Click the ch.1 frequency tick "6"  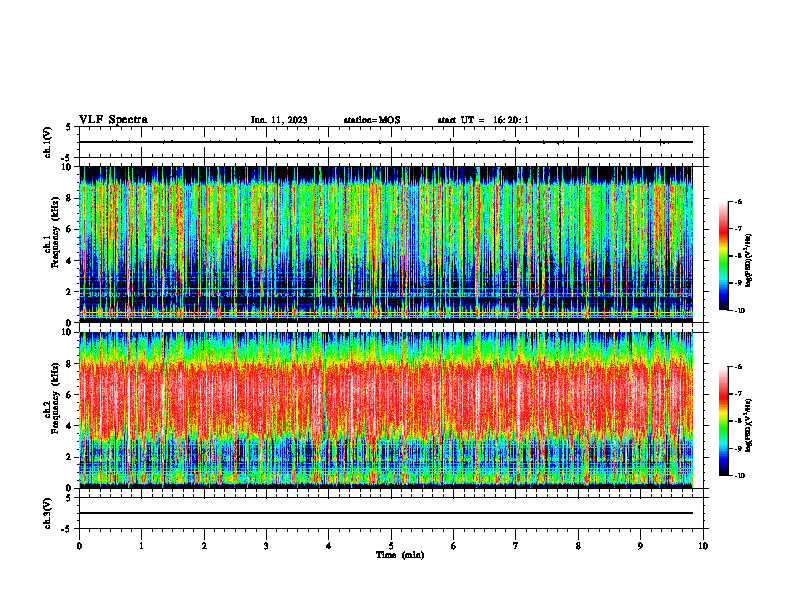click(x=70, y=229)
